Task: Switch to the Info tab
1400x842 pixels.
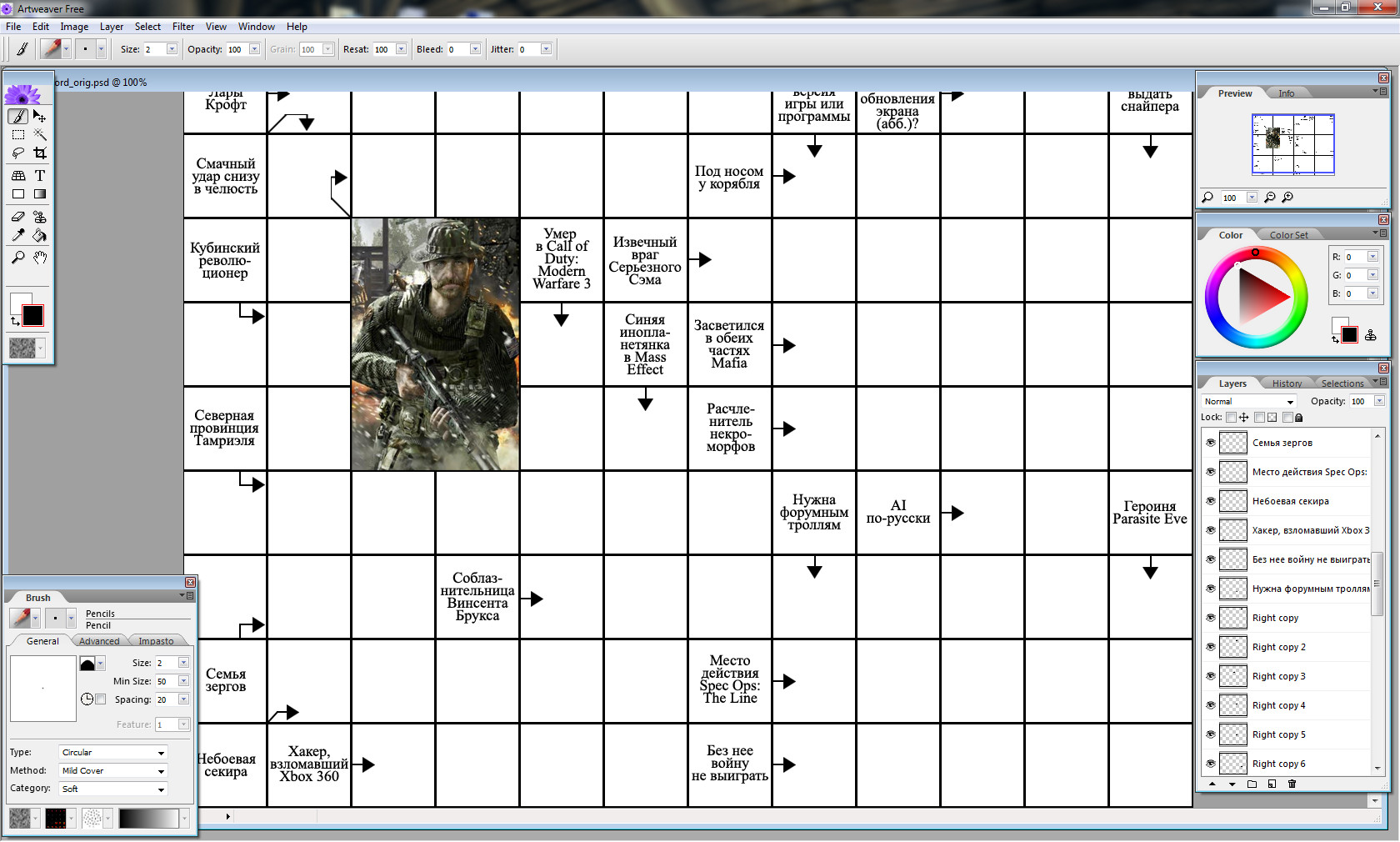Action: point(1287,93)
